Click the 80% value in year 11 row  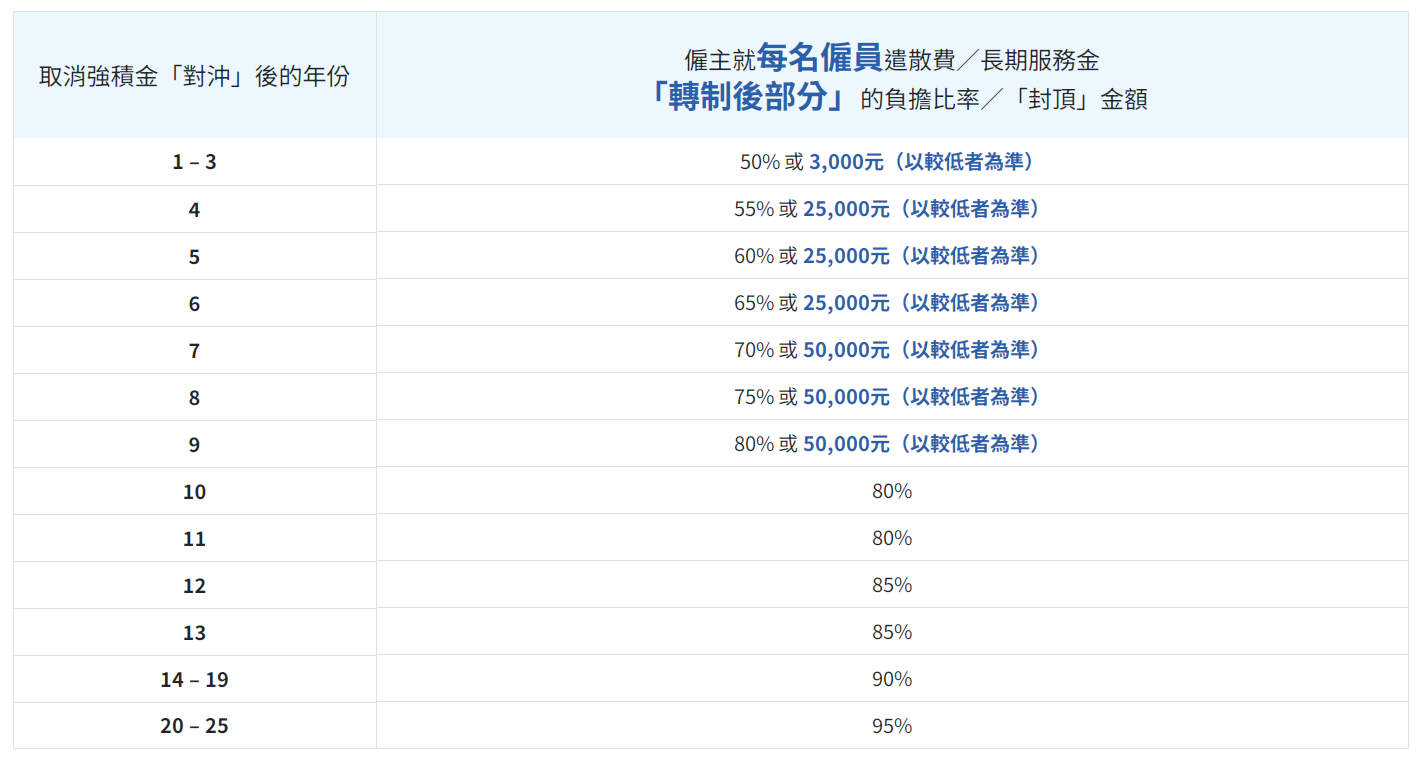click(891, 538)
